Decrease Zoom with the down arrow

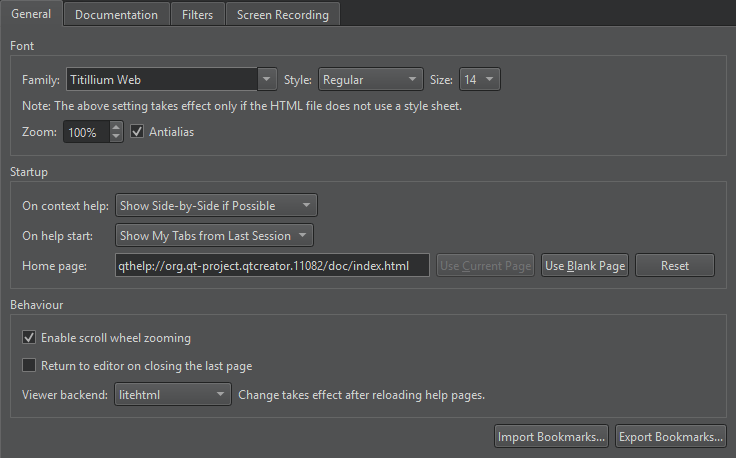[x=117, y=137]
